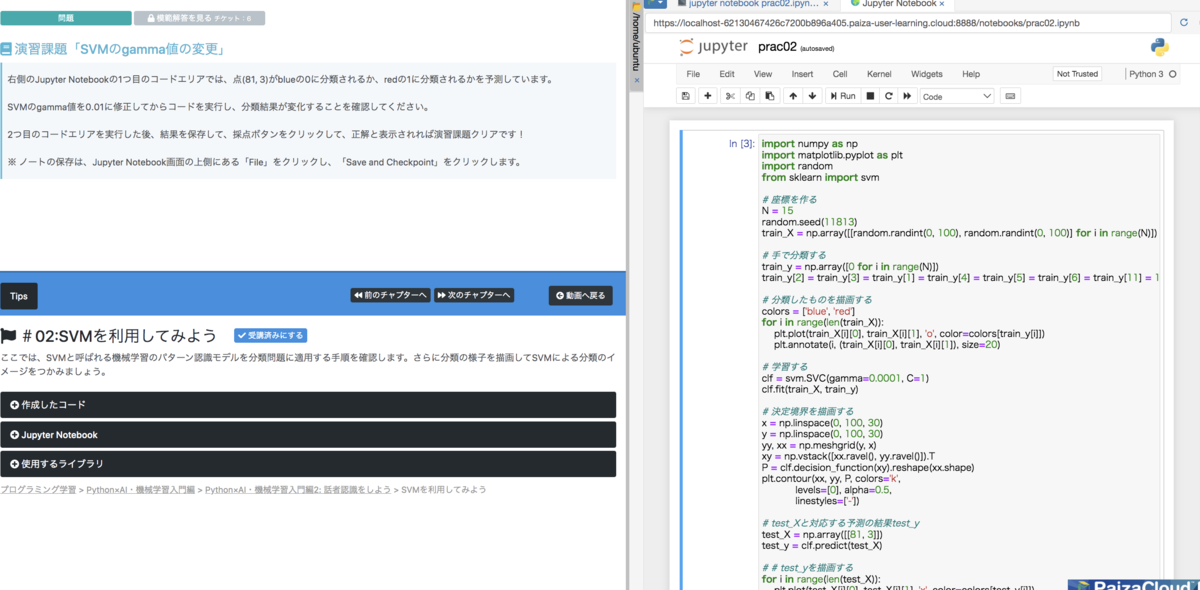
Task: Cut the selected cell with the scissors icon
Action: click(x=732, y=95)
